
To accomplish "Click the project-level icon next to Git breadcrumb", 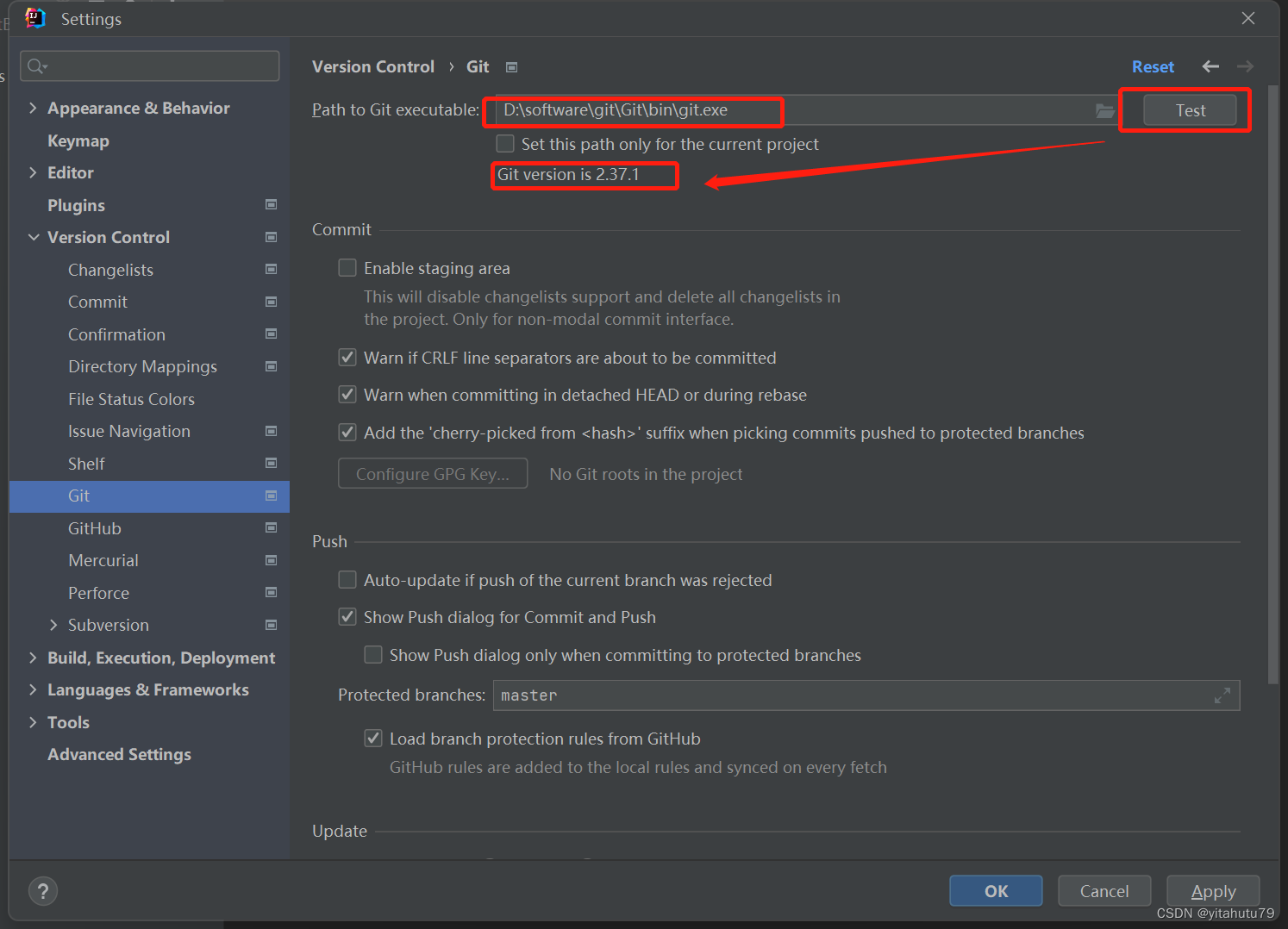I will click(x=511, y=67).
